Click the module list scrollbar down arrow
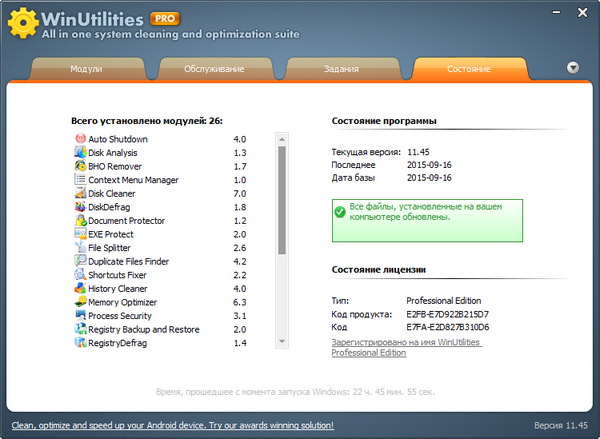The image size is (600, 439). coord(282,343)
